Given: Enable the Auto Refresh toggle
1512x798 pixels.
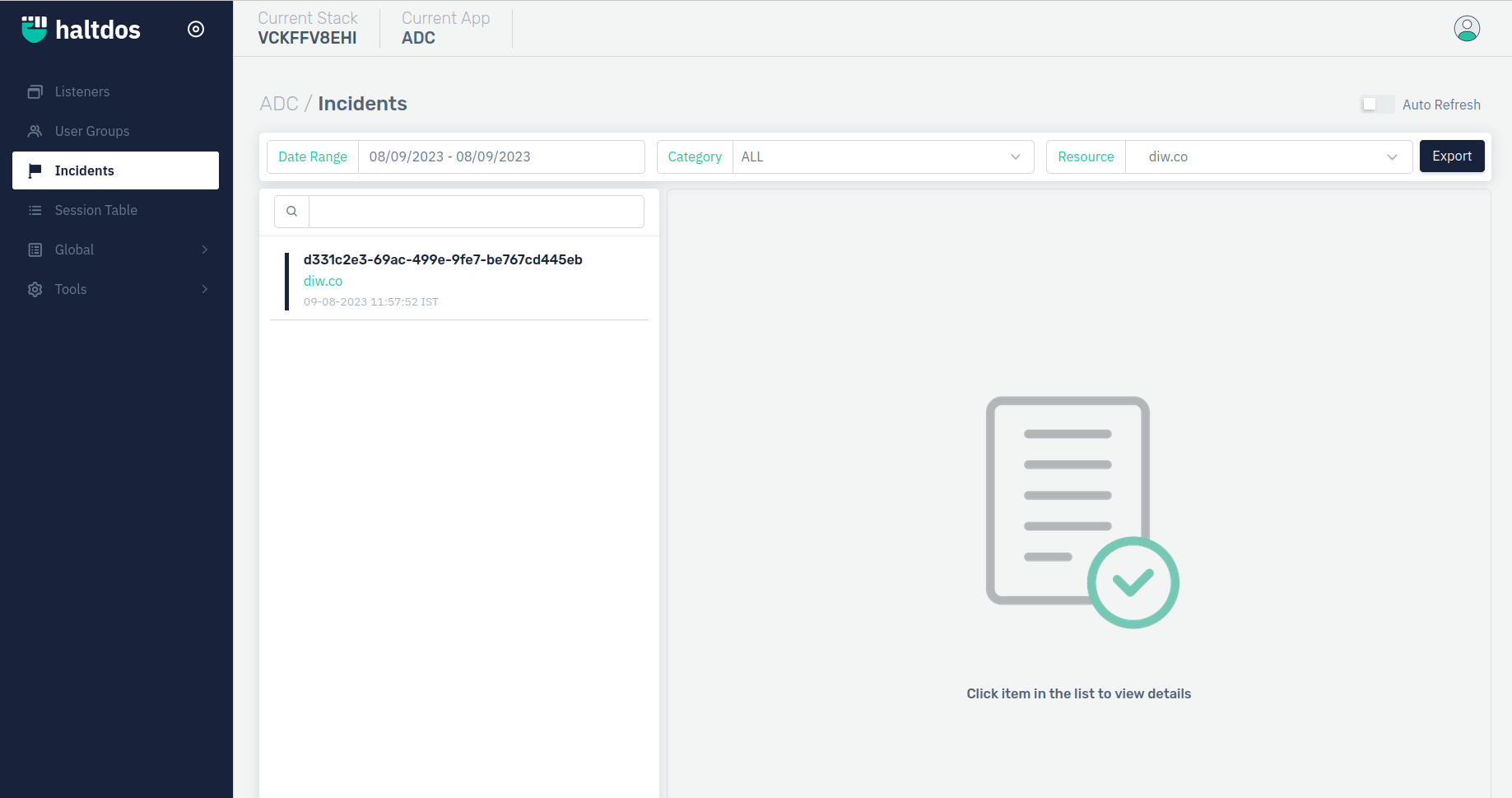Looking at the screenshot, I should click(1376, 105).
